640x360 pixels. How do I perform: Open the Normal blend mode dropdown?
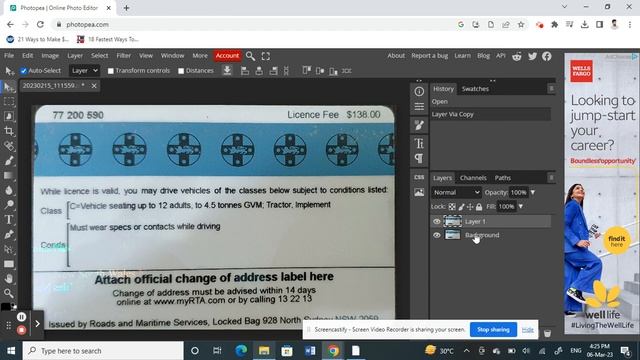[x=456, y=192]
